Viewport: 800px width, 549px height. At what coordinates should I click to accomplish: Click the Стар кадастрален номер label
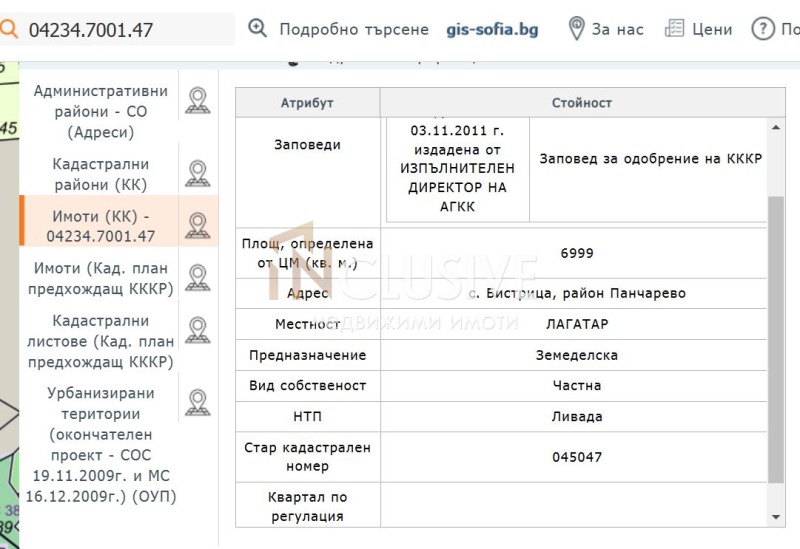(x=307, y=457)
